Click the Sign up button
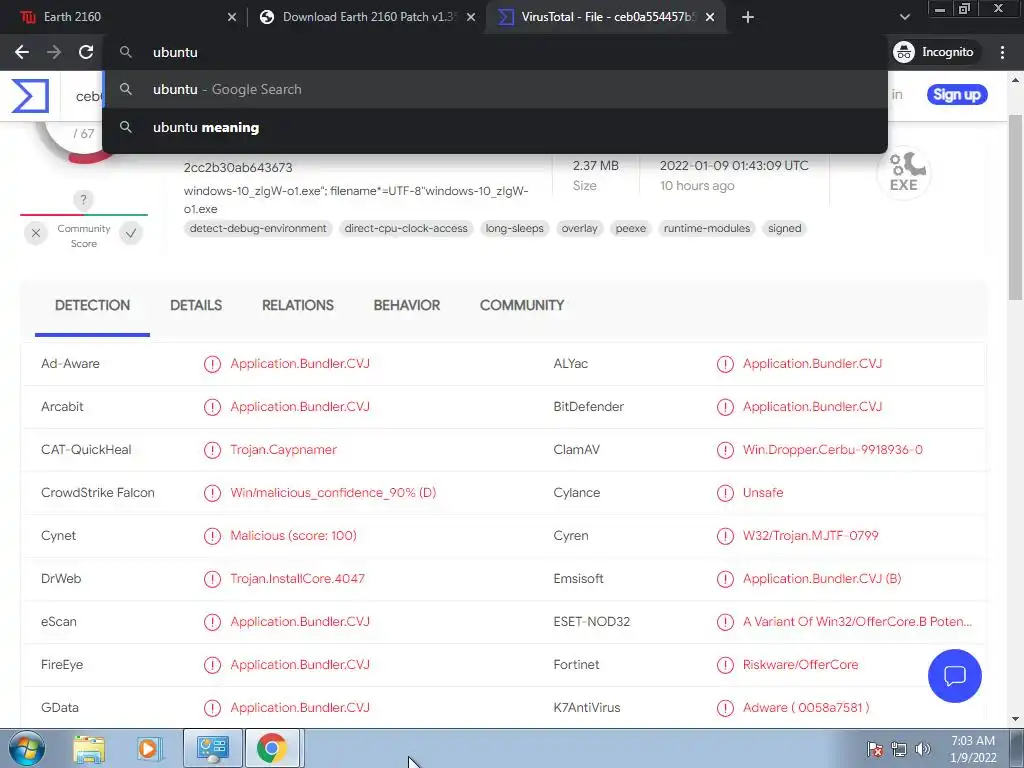The width and height of the screenshot is (1024, 768). (957, 95)
